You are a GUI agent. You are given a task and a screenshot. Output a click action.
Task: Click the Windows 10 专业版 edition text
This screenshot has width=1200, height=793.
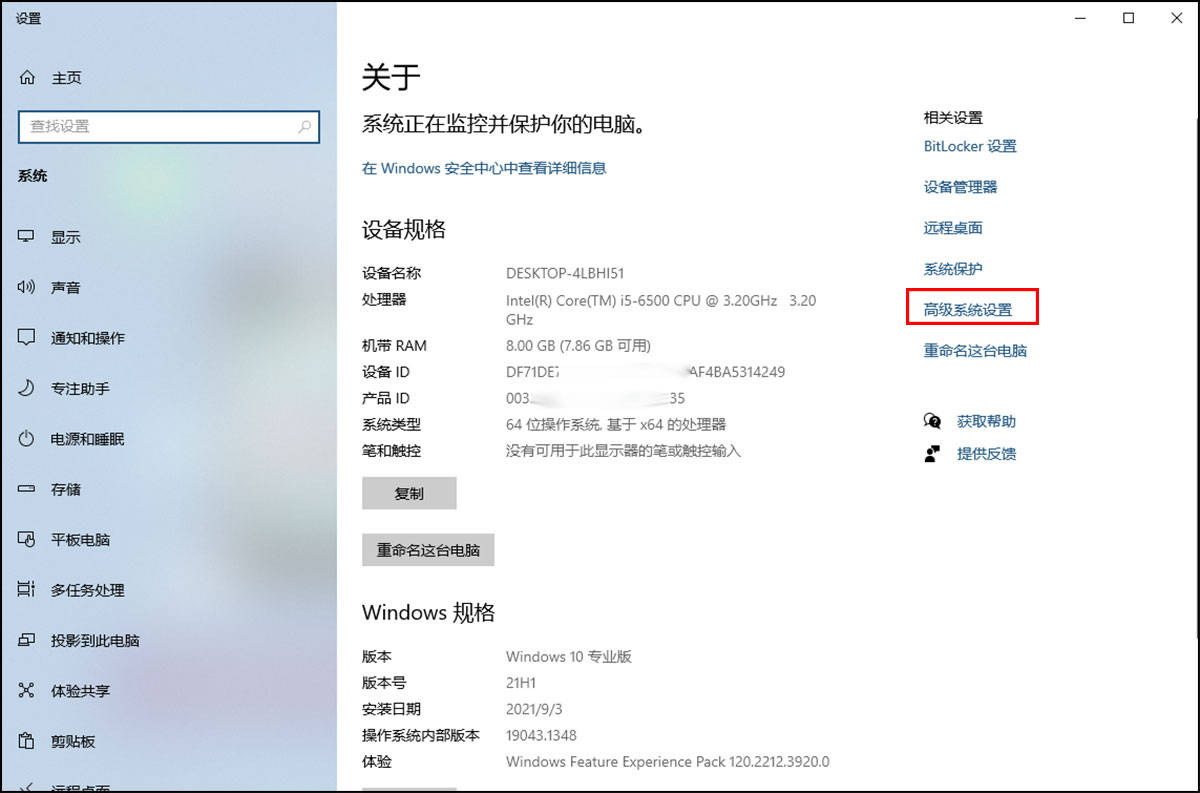(x=569, y=657)
